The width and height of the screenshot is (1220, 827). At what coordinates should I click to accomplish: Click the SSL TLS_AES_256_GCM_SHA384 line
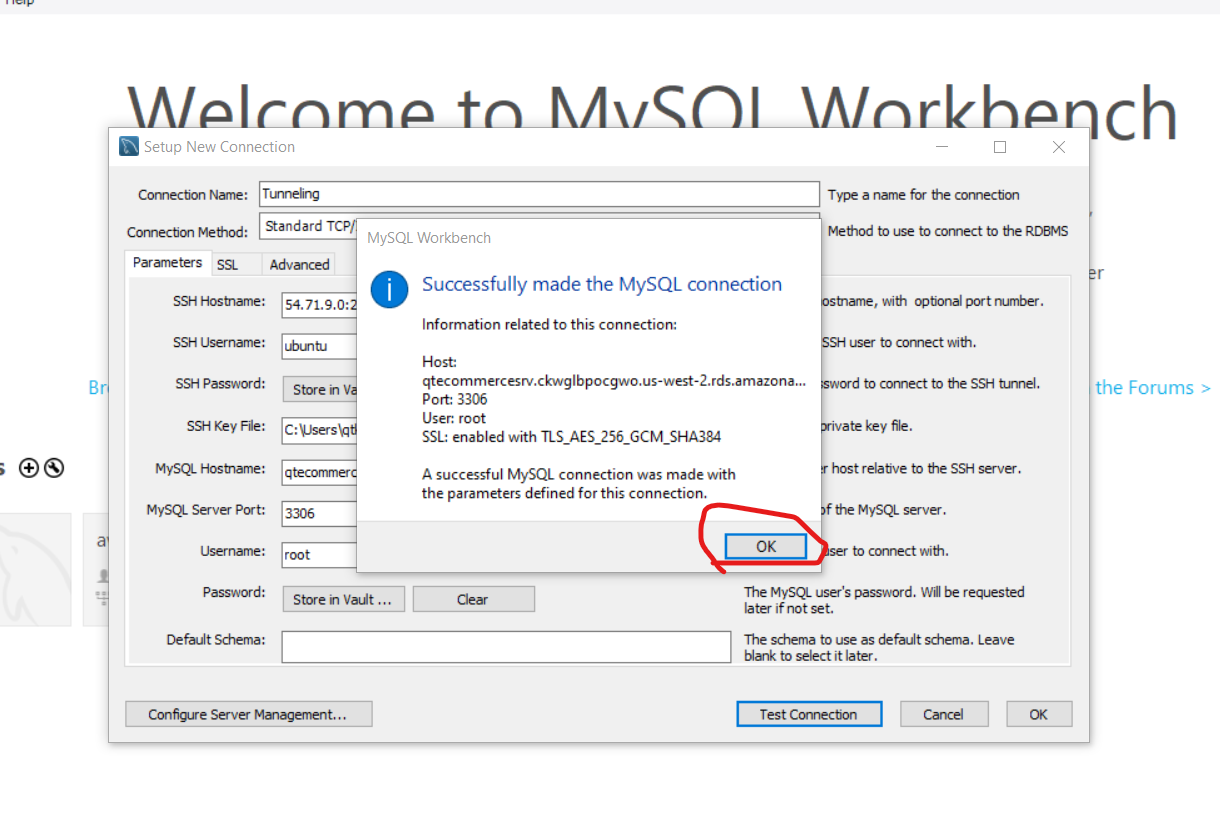click(x=572, y=437)
